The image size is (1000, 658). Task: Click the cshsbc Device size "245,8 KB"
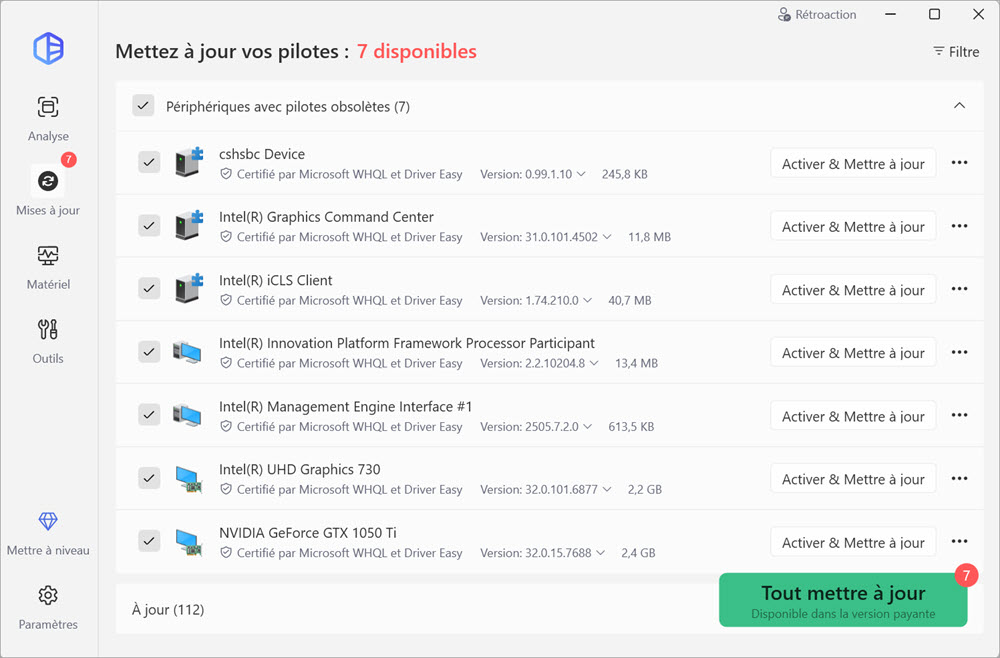(624, 174)
